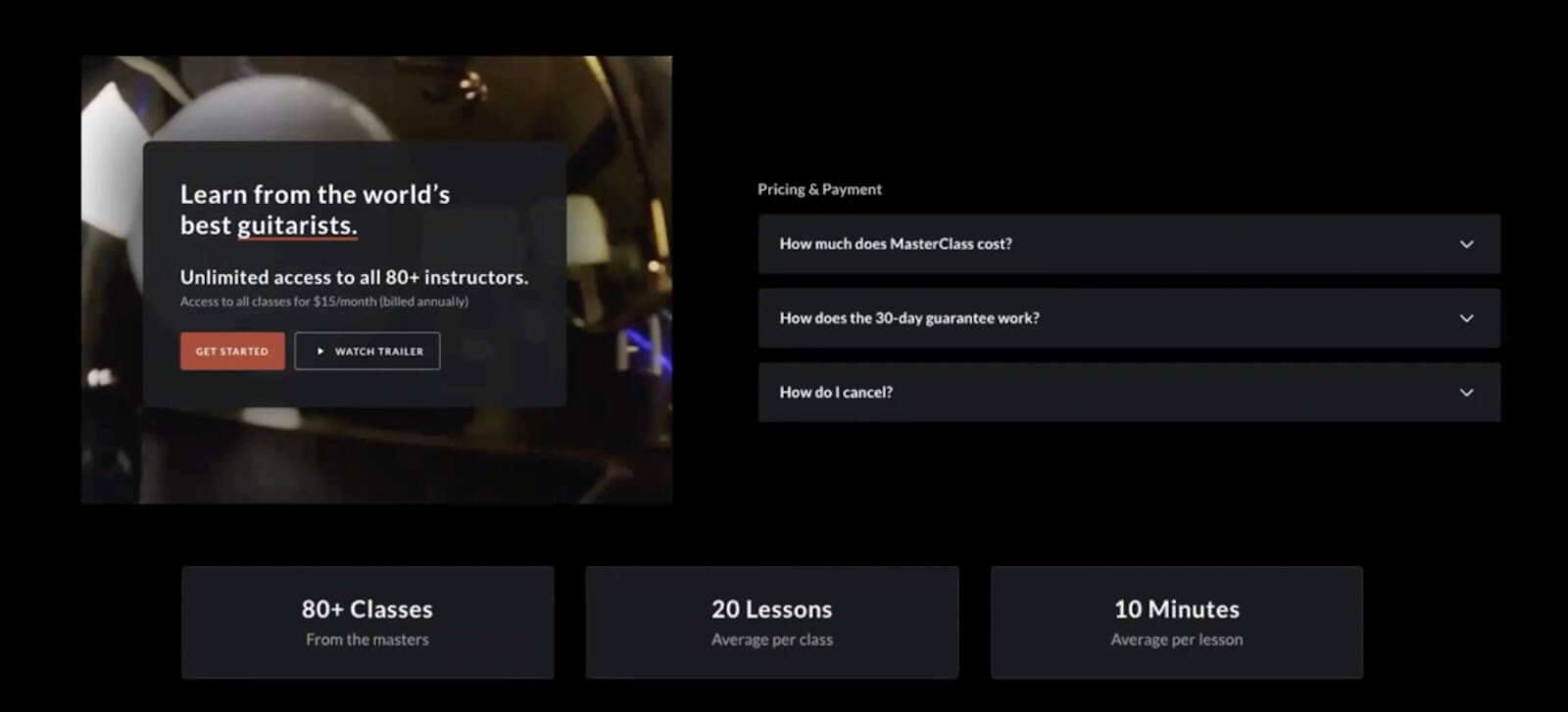Click the $15/month billed annually pricing note
This screenshot has height=712, width=1568.
tap(324, 302)
